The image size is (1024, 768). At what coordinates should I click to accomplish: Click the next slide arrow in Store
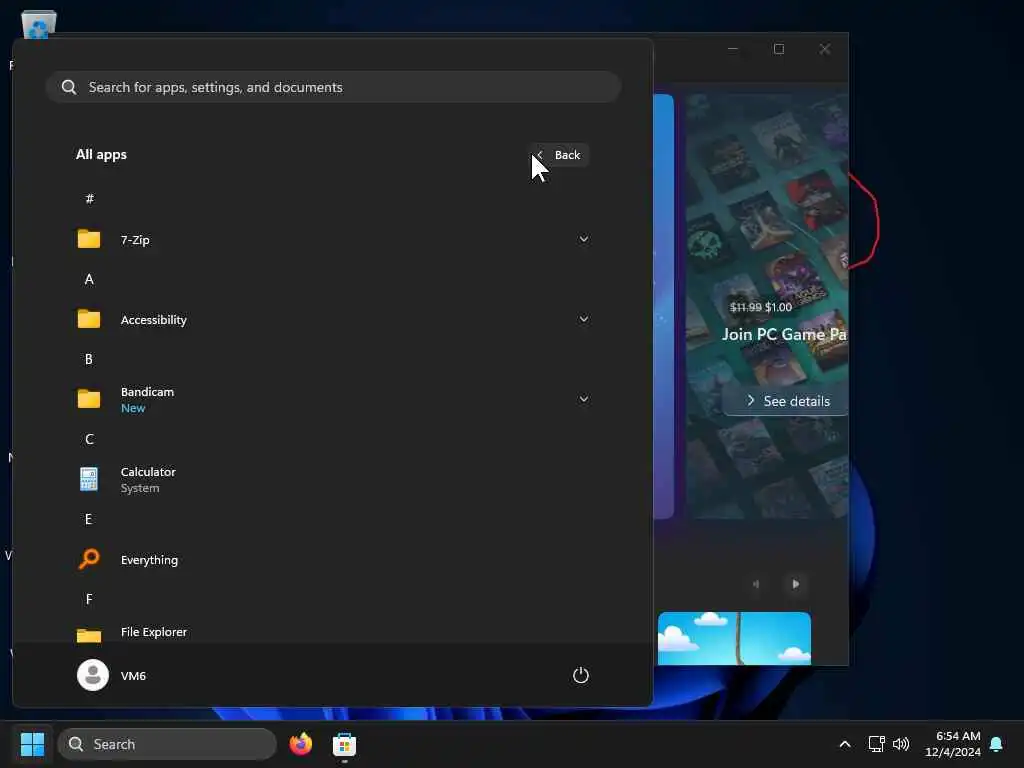coord(795,584)
